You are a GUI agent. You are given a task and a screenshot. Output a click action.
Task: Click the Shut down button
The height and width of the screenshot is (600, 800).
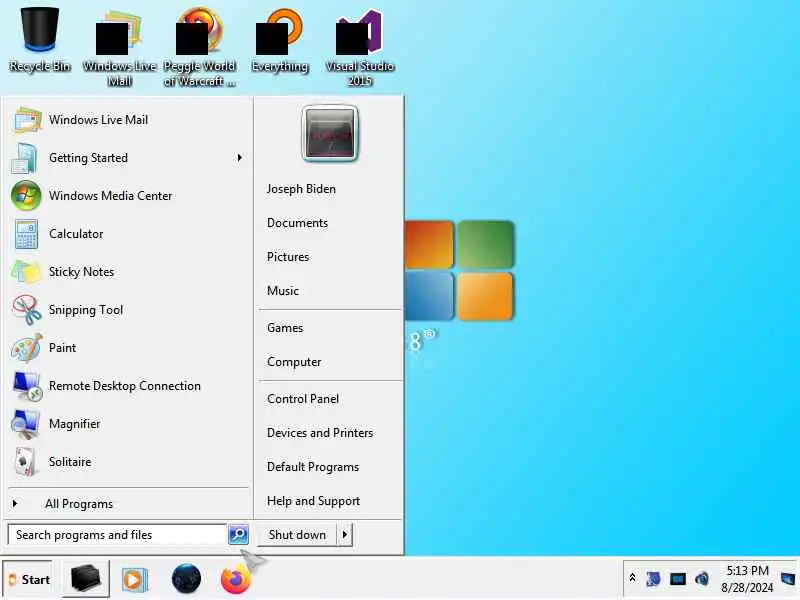pos(297,535)
